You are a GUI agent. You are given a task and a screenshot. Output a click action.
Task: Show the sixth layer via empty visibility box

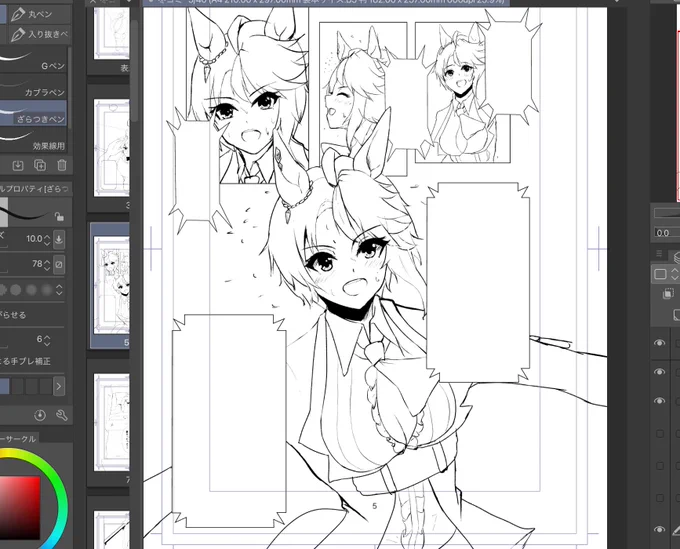pyautogui.click(x=660, y=498)
